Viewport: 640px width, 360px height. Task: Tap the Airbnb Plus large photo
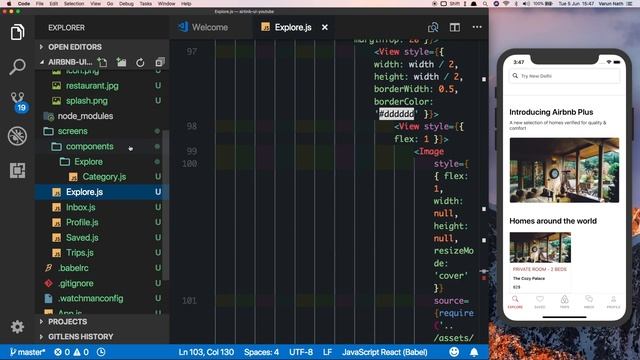[564, 170]
